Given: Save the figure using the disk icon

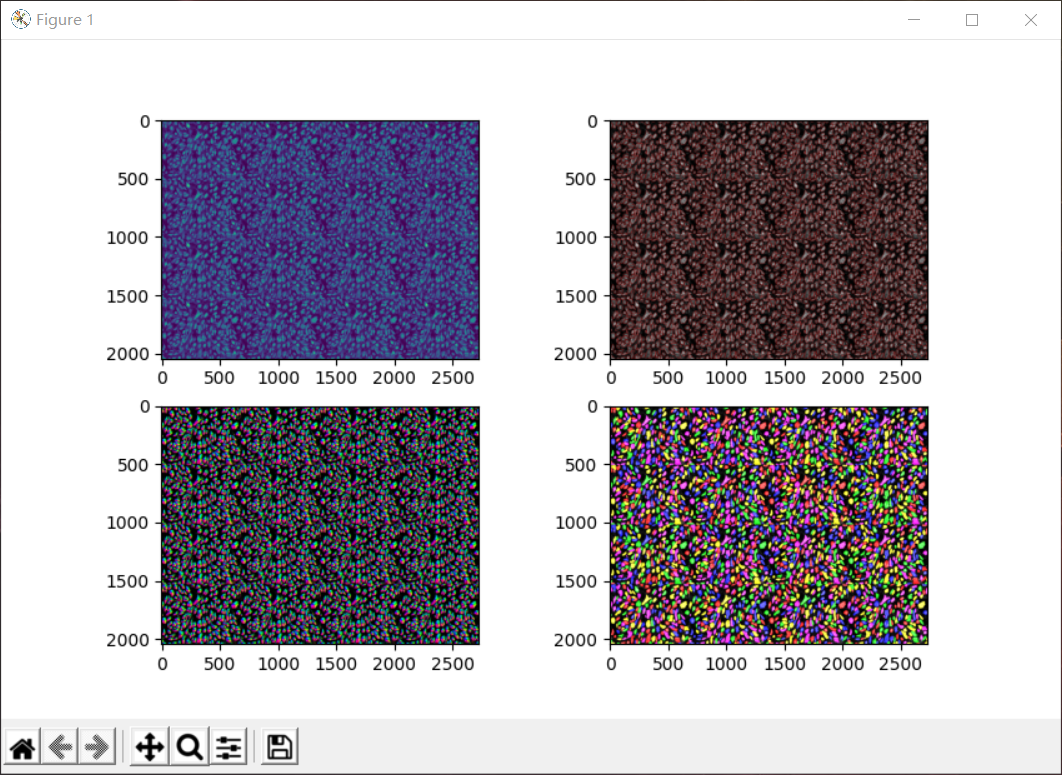Looking at the screenshot, I should tap(279, 746).
